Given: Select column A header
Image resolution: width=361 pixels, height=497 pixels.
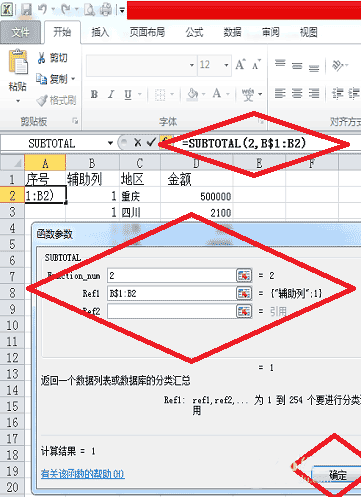Looking at the screenshot, I should (45, 163).
